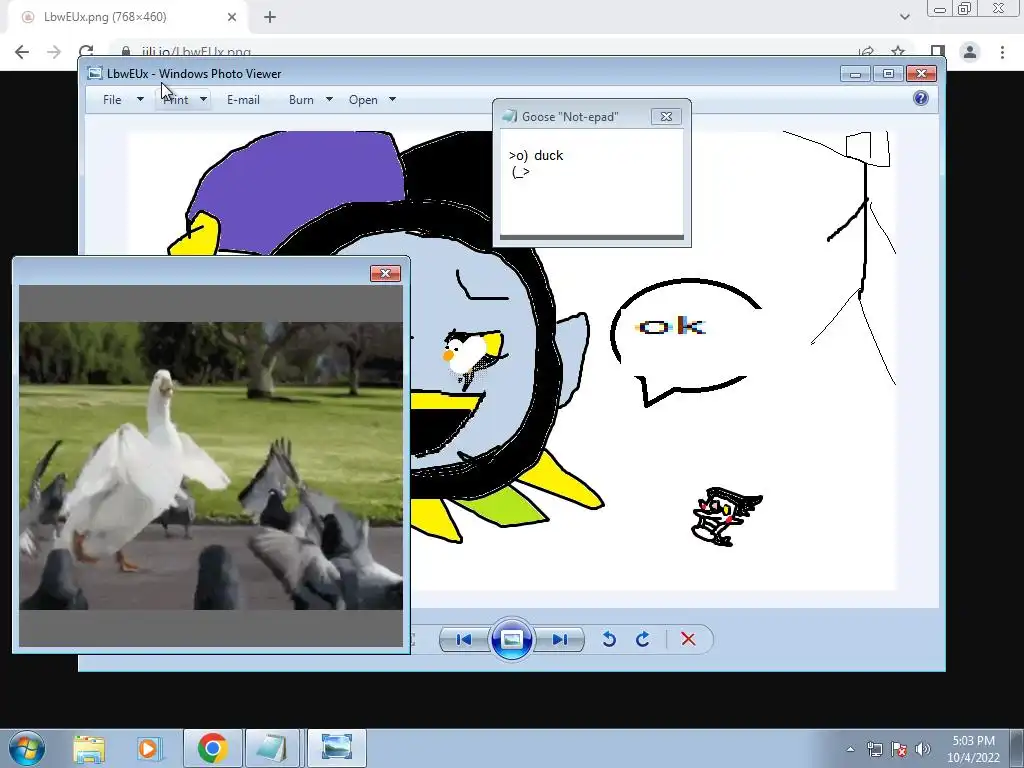This screenshot has width=1024, height=768.
Task: Go to next image in Photo Viewer
Action: tap(560, 639)
